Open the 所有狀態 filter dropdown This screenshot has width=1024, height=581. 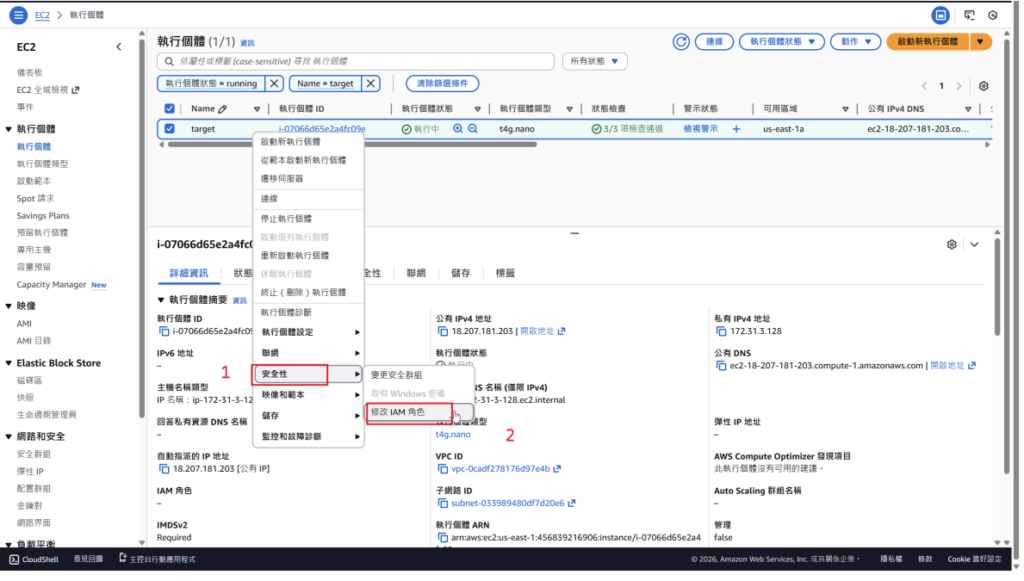(x=594, y=62)
